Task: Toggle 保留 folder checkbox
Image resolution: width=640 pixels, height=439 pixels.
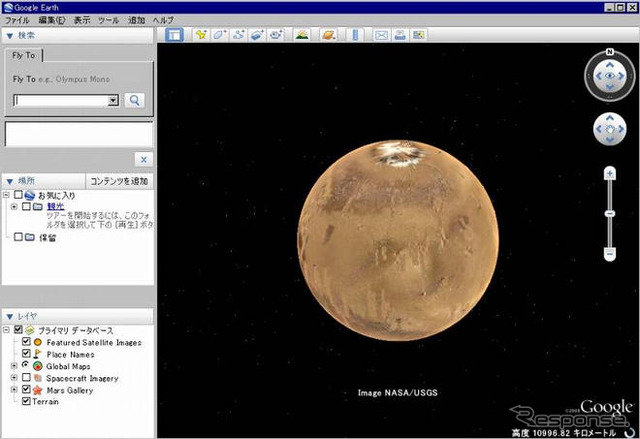Action: click(x=18, y=237)
